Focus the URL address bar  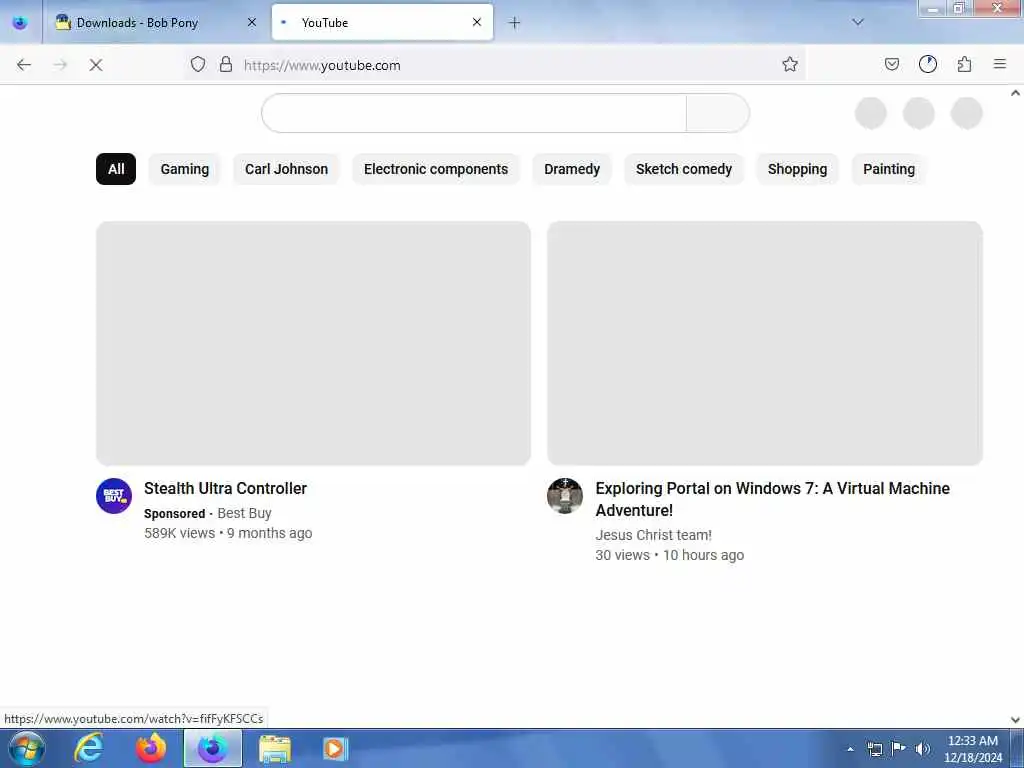coord(496,65)
